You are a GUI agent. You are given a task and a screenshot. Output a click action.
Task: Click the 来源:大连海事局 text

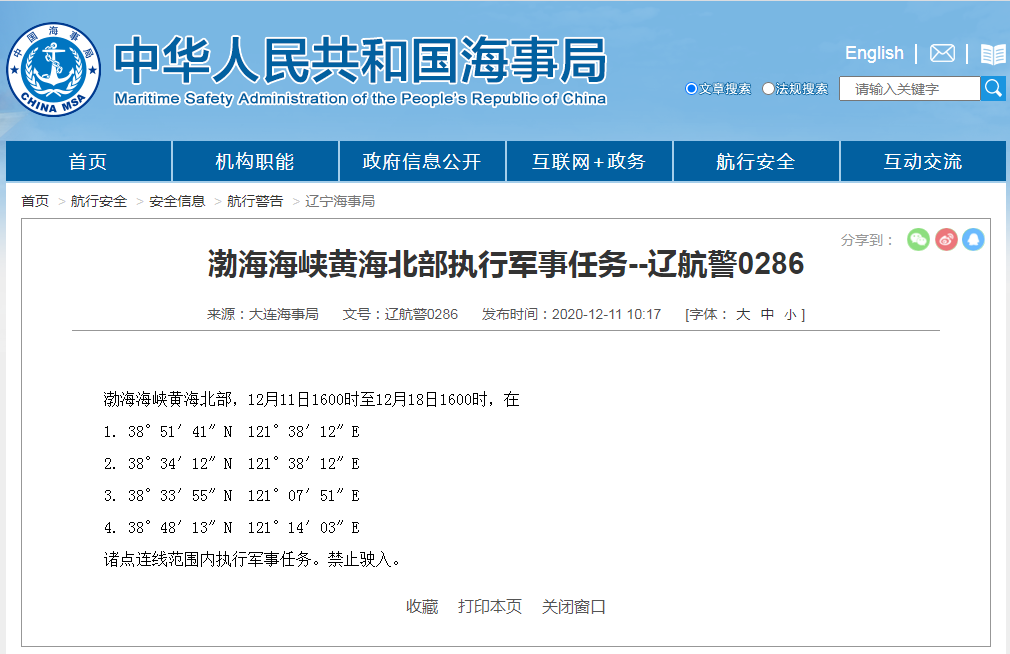[263, 314]
